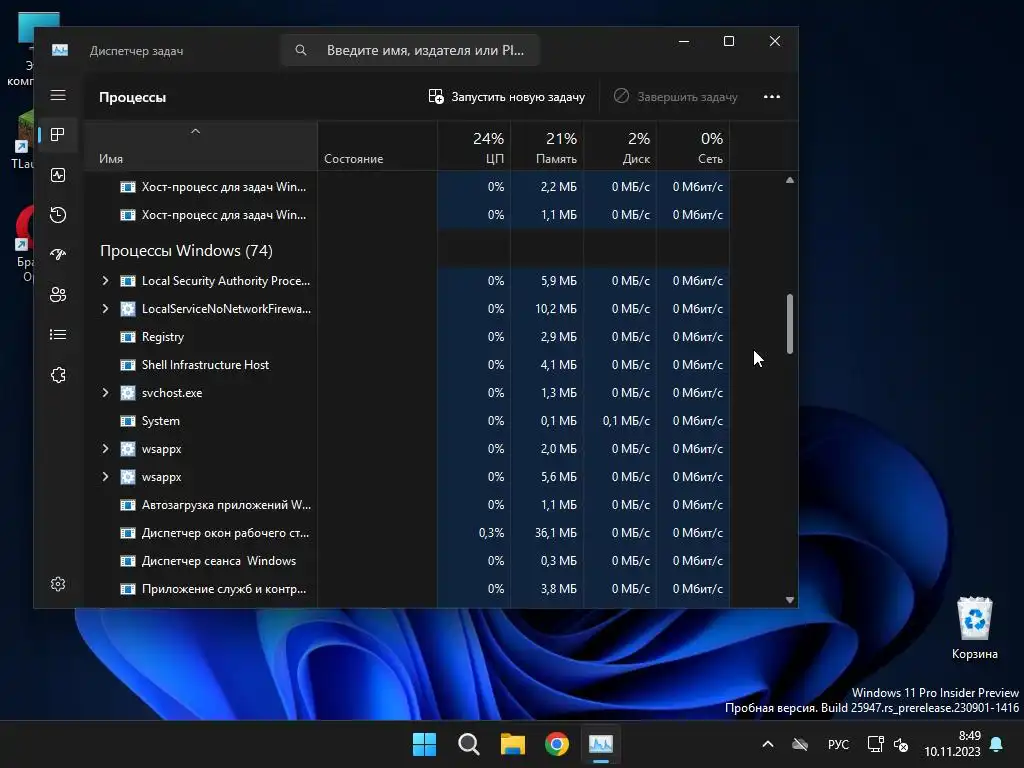1024x768 pixels.
Task: Select the 2,2 МБ Хост-процесс row
Action: tap(407, 187)
